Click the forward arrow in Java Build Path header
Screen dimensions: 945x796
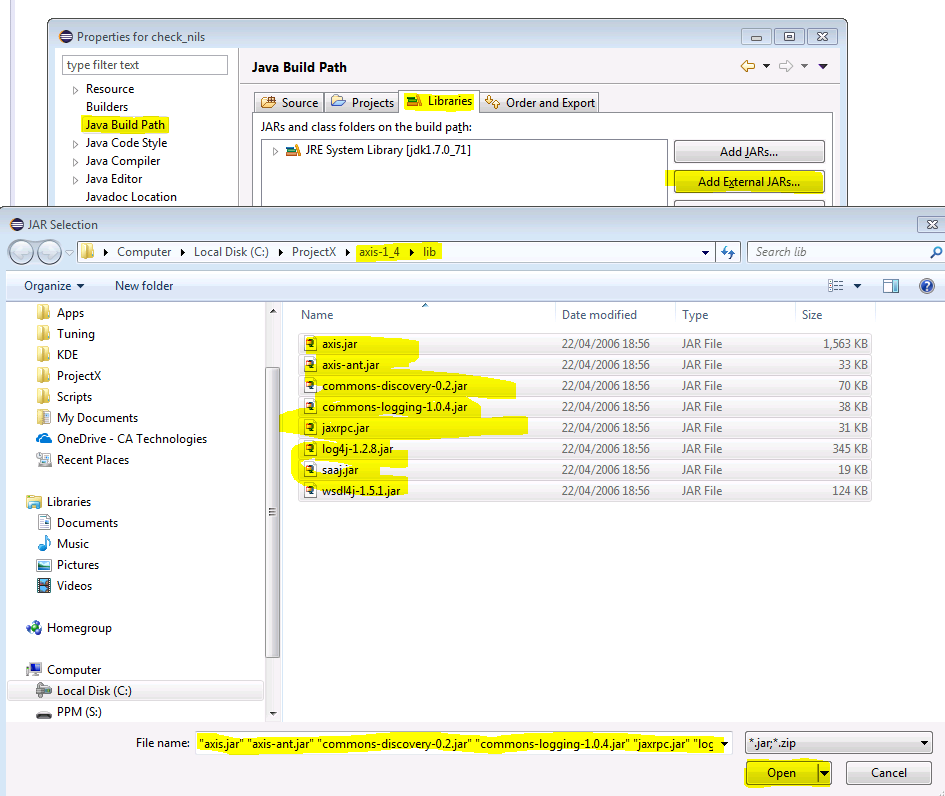coord(786,66)
